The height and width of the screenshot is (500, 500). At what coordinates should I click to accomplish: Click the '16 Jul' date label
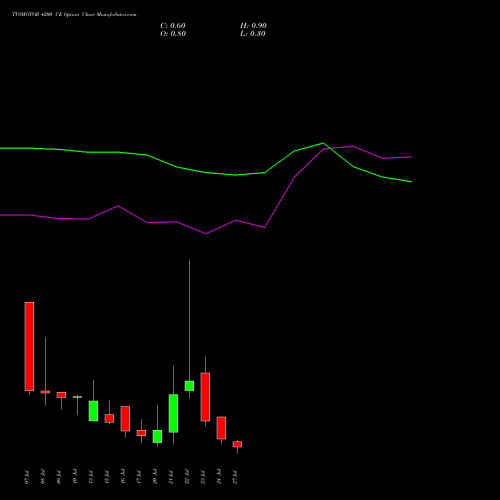tap(123, 477)
